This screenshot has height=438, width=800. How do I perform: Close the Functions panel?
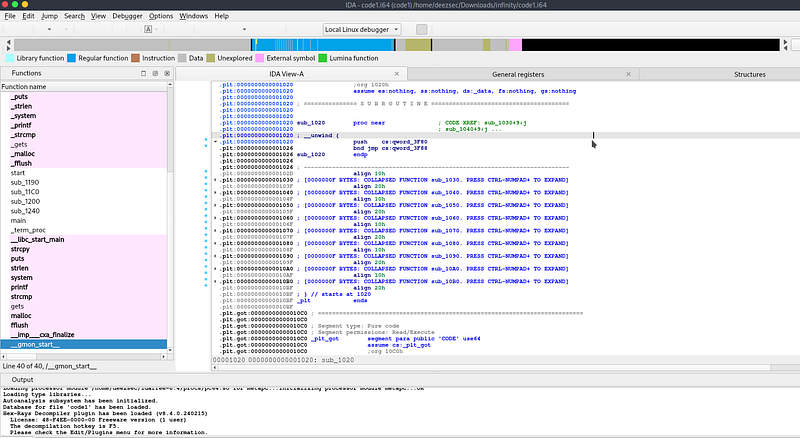pyautogui.click(x=167, y=74)
